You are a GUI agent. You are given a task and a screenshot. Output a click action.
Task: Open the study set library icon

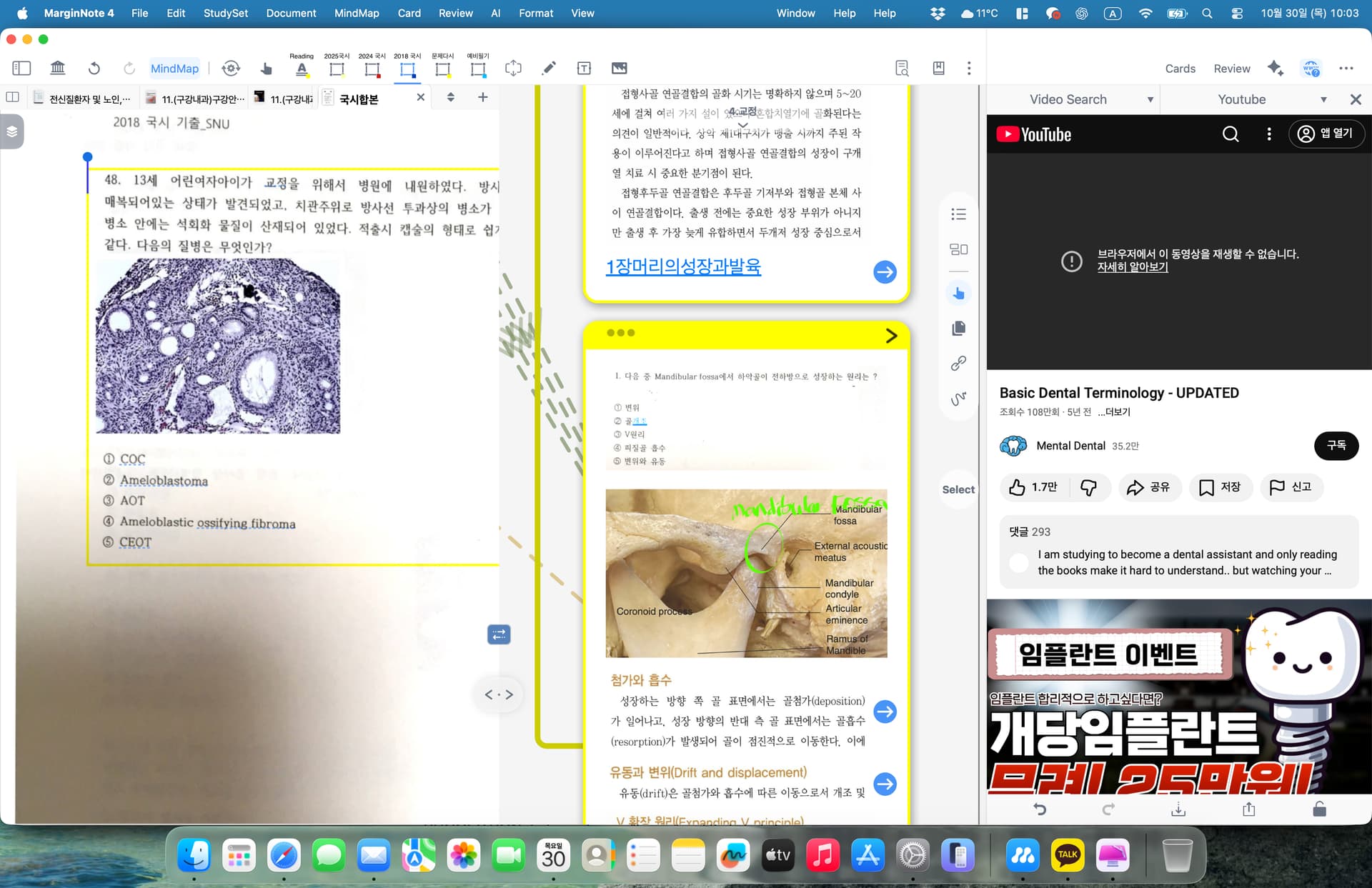tap(58, 68)
